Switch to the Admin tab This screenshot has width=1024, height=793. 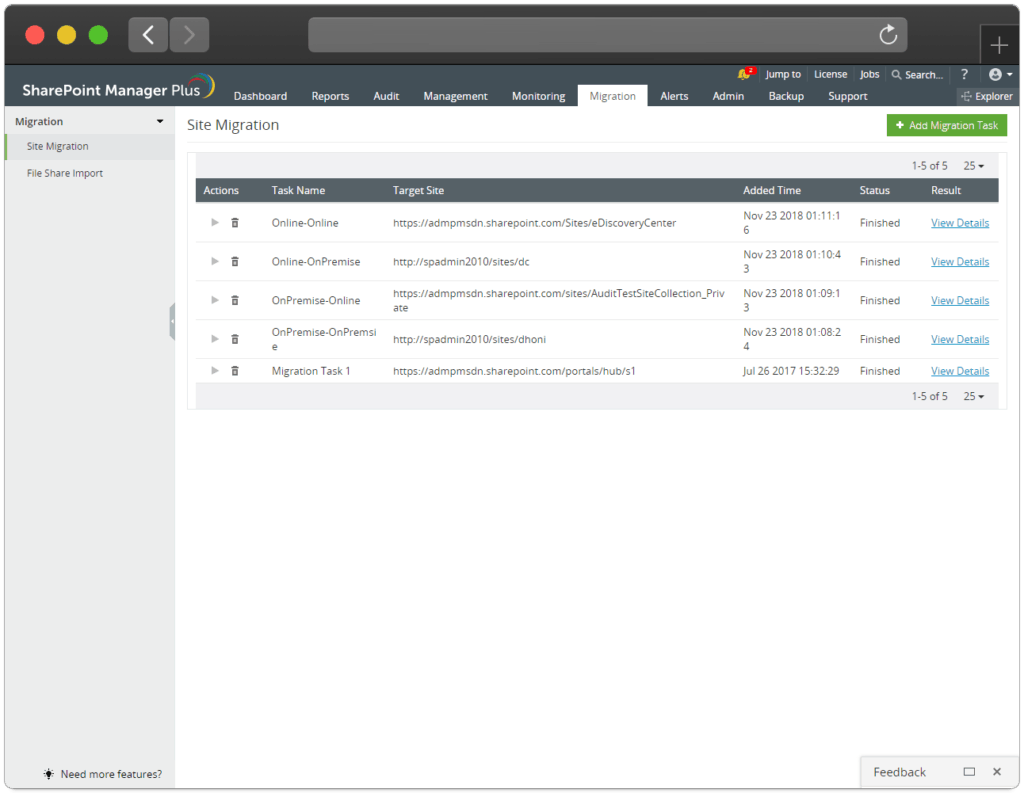pos(728,96)
